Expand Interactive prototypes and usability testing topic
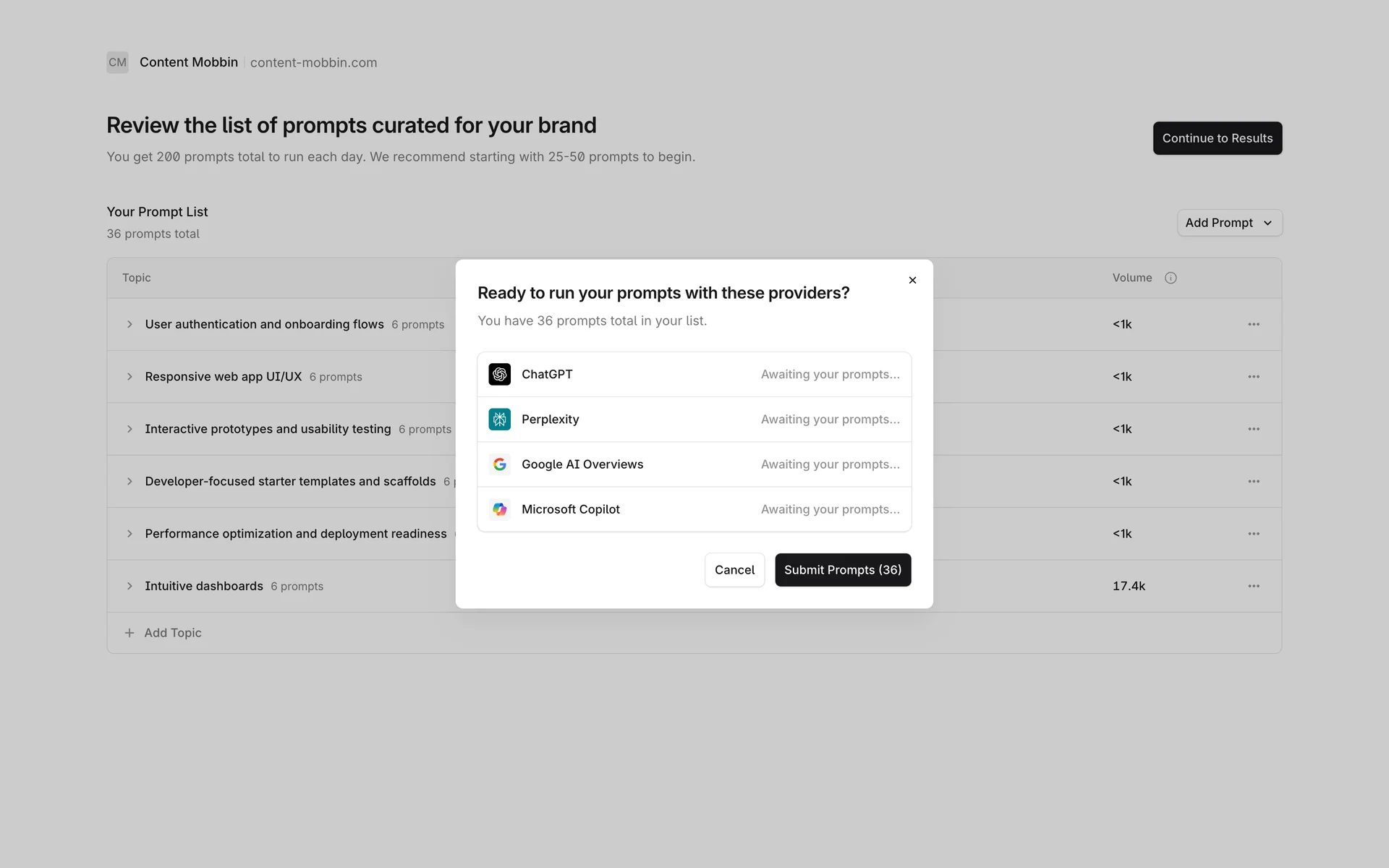 (x=129, y=429)
